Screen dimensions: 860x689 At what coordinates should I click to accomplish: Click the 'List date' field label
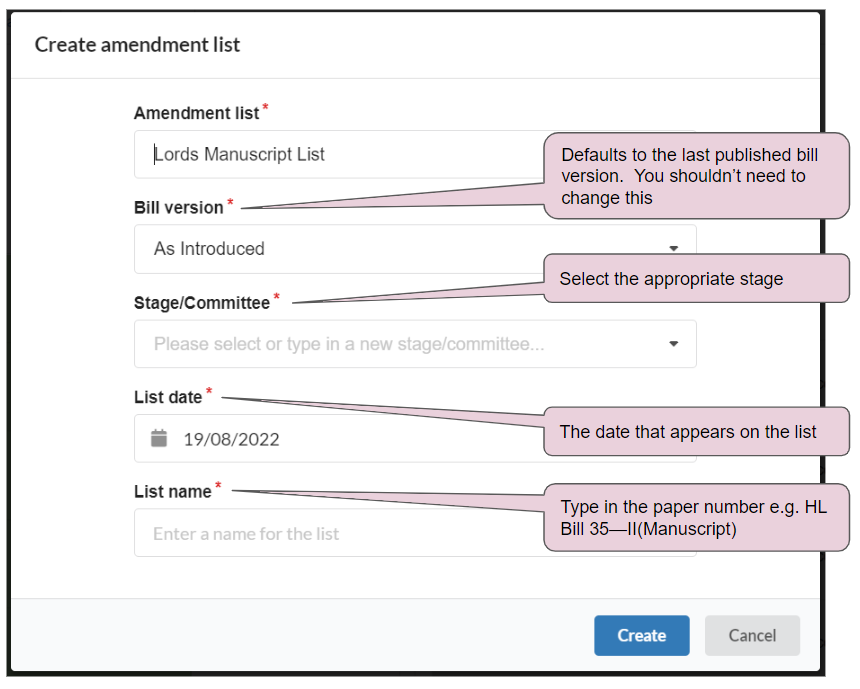pos(168,397)
